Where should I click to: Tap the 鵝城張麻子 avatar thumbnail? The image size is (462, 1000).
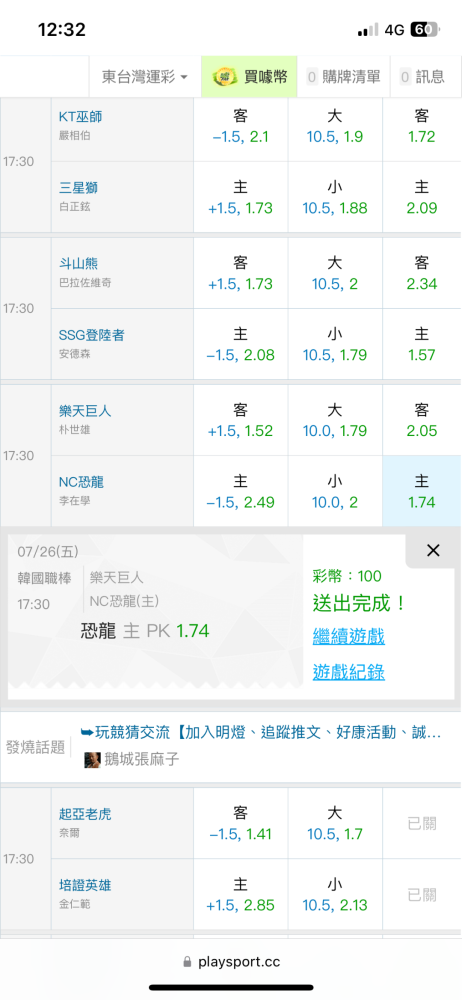pos(93,760)
